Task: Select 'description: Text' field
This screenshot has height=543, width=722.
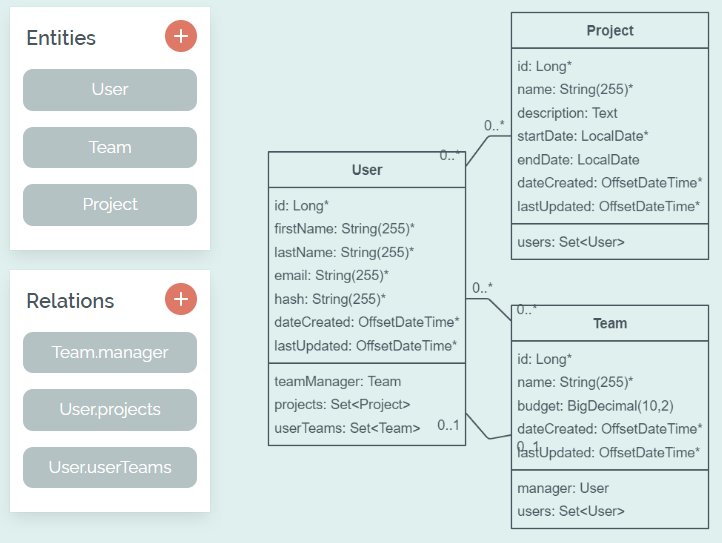Action: (x=567, y=113)
